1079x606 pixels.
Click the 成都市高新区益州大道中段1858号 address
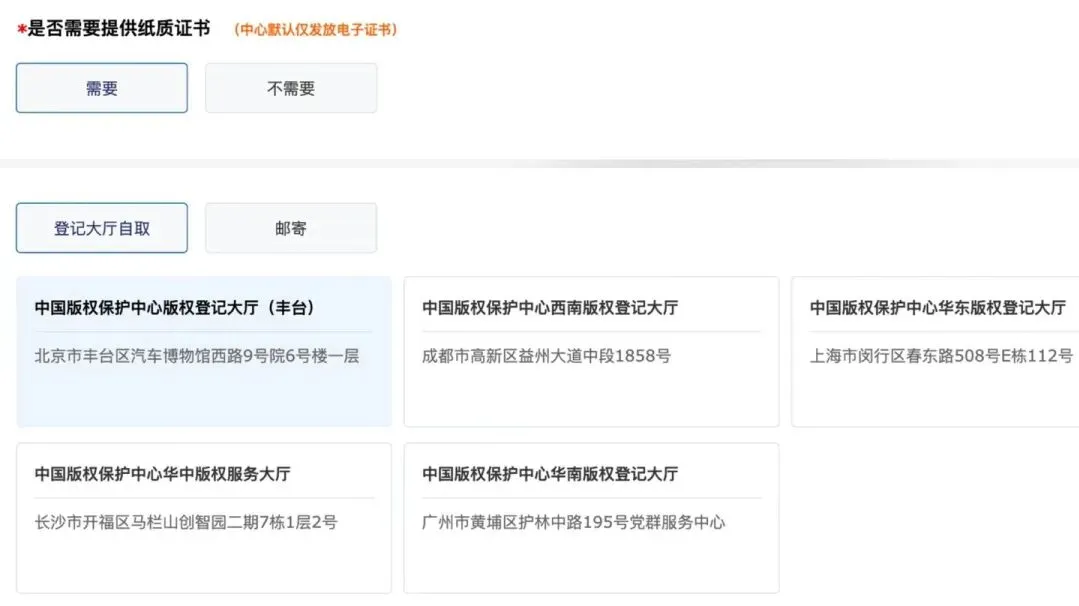click(546, 355)
